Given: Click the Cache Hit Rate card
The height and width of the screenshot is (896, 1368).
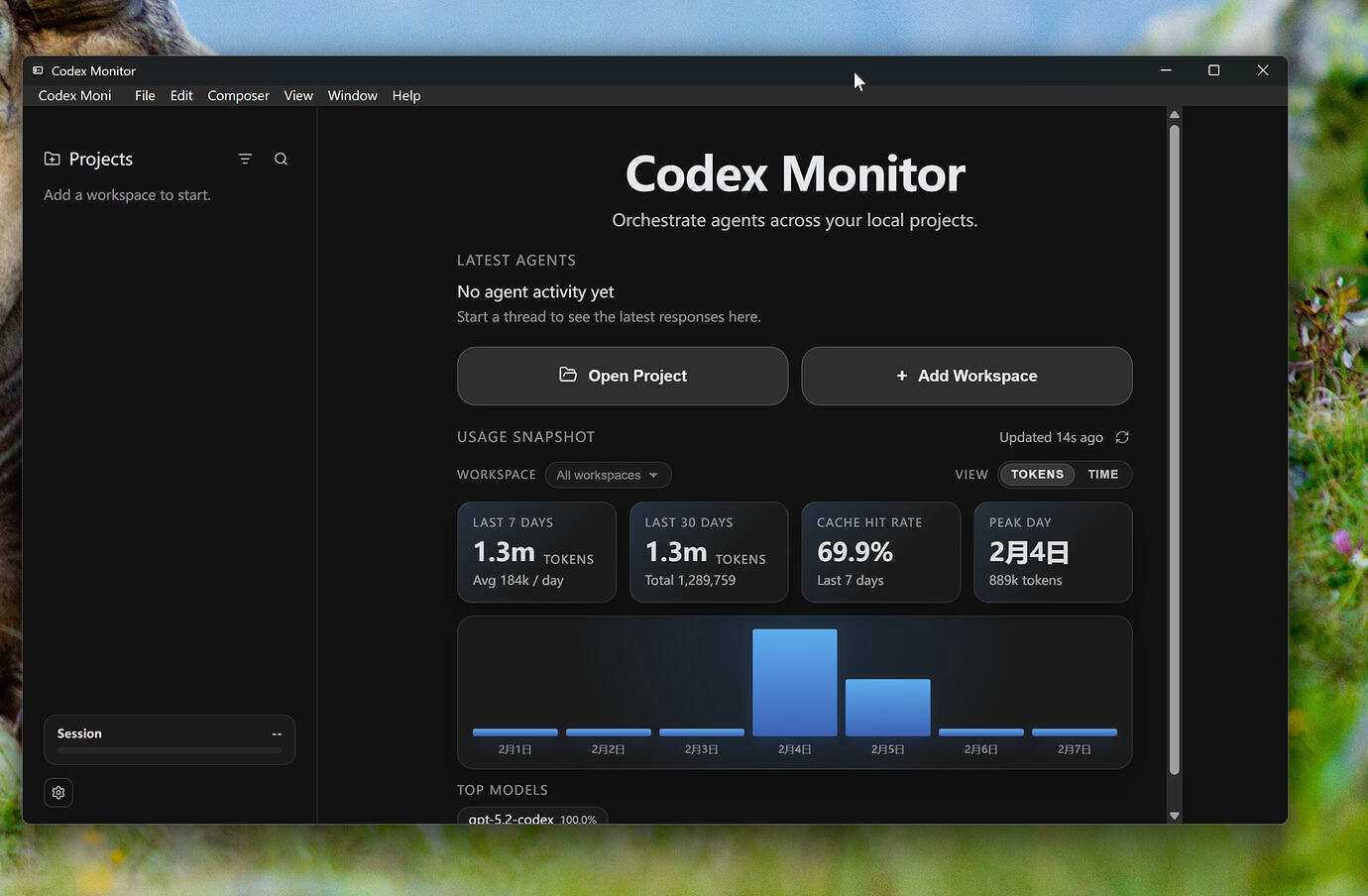Looking at the screenshot, I should point(881,552).
